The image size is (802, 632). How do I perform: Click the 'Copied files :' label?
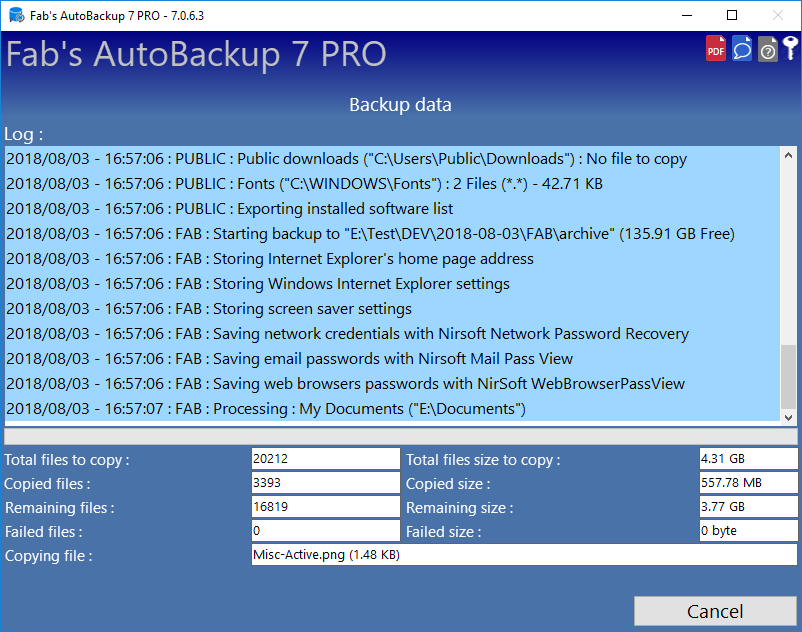point(47,484)
